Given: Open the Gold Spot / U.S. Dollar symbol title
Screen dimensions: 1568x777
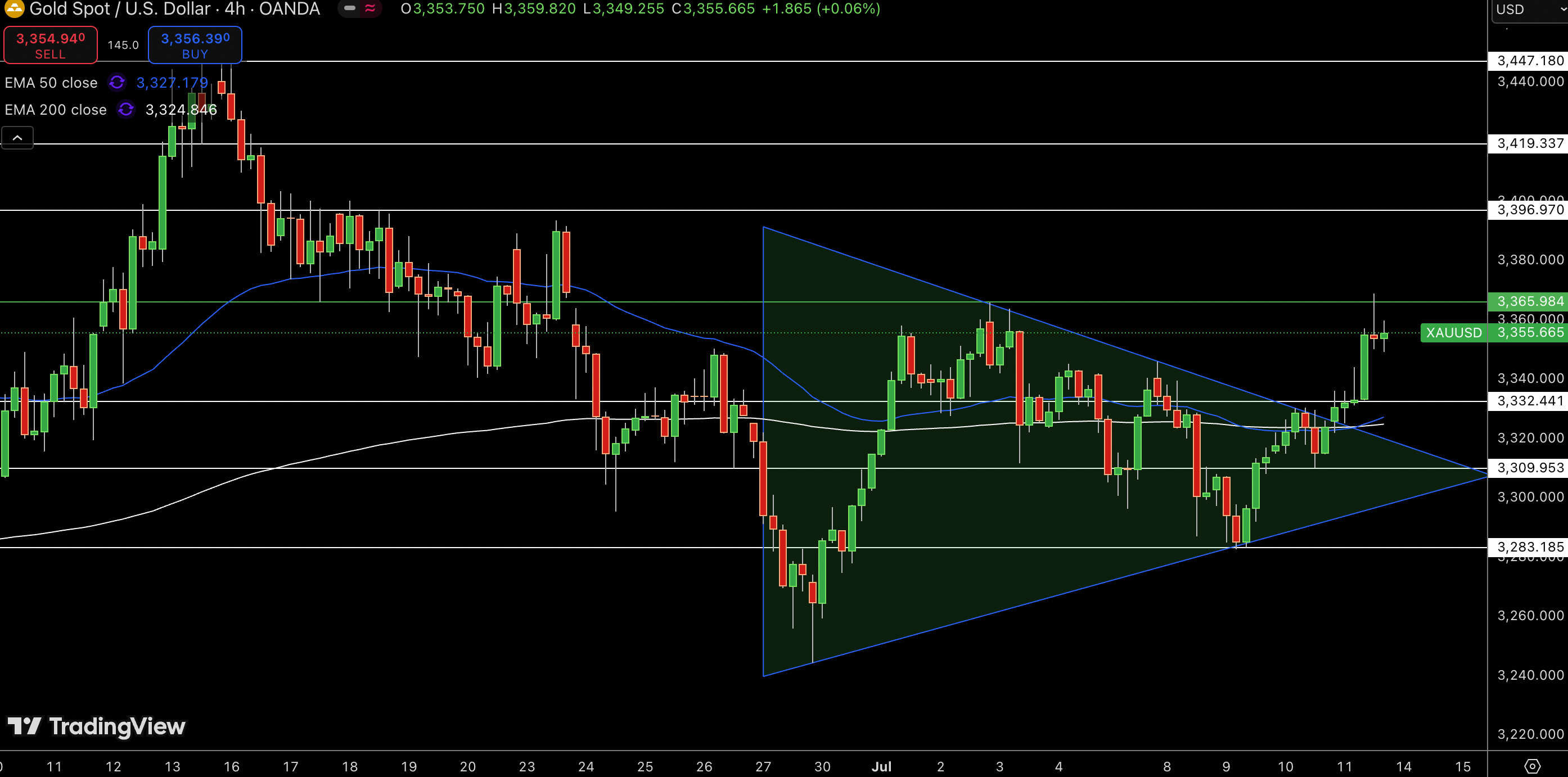Looking at the screenshot, I should click(175, 8).
